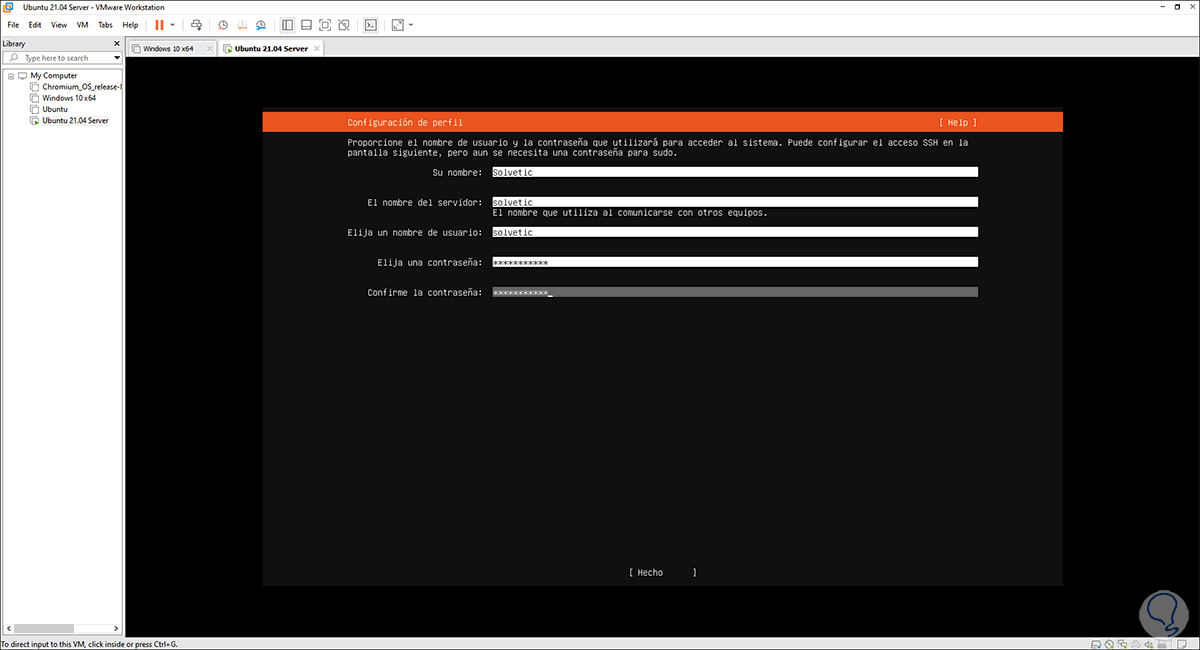Toggle the thumbnail bar view icon
The height and width of the screenshot is (650, 1200).
(306, 24)
